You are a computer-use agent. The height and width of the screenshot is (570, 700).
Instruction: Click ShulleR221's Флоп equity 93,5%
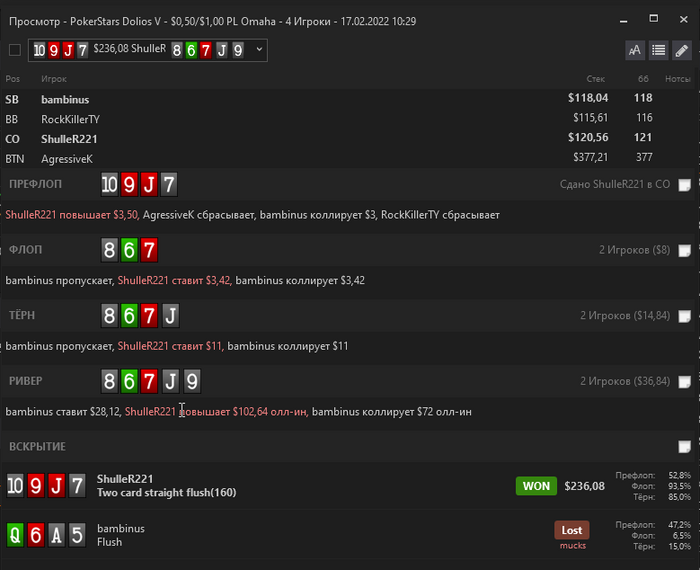click(679, 486)
